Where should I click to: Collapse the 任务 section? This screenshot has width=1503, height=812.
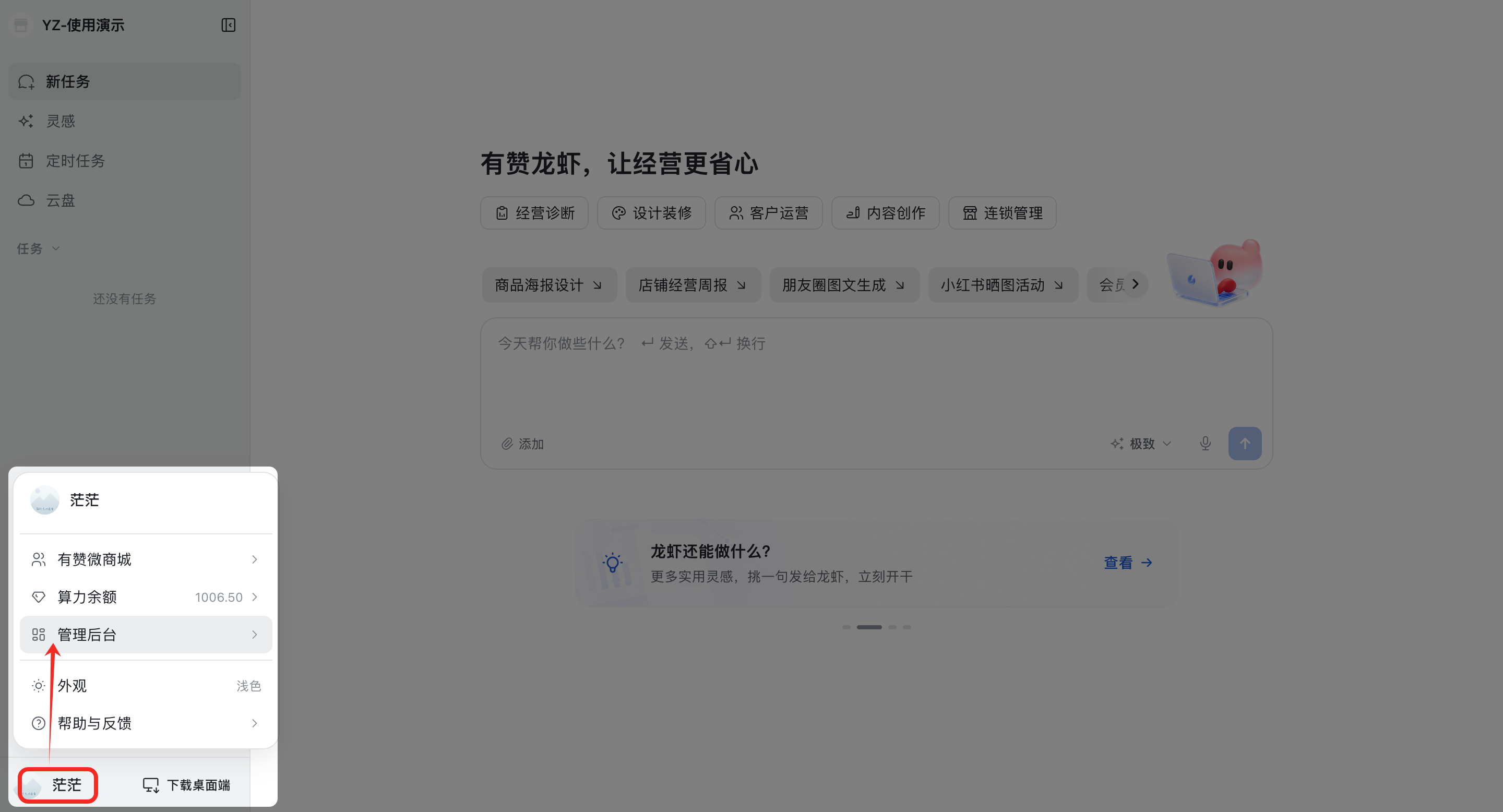click(39, 249)
